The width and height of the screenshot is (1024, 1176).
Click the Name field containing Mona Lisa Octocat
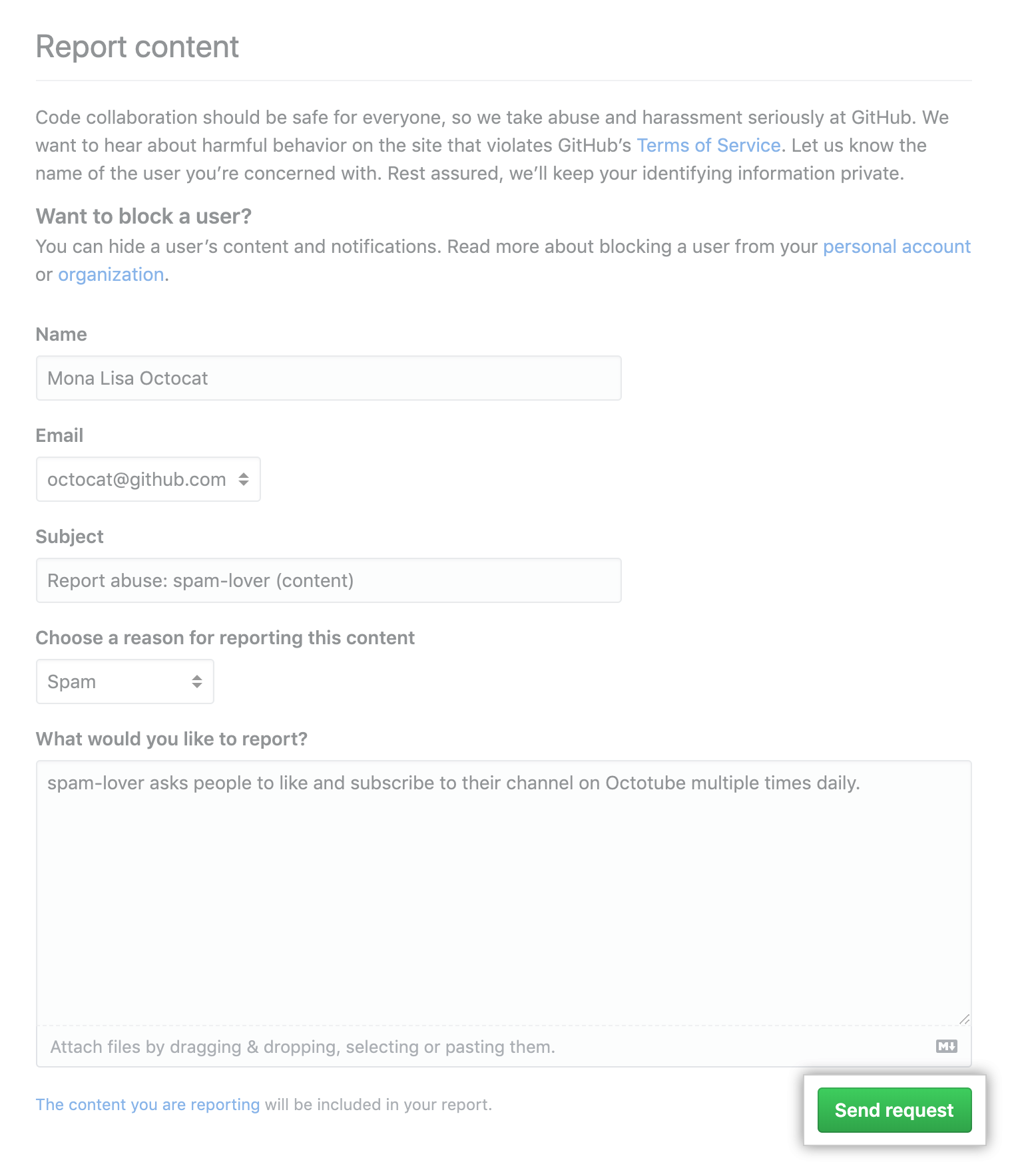pos(328,377)
